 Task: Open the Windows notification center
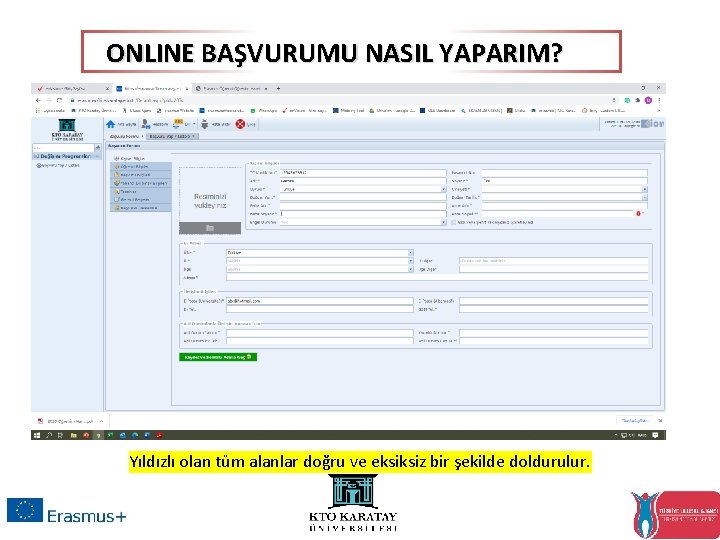655,435
